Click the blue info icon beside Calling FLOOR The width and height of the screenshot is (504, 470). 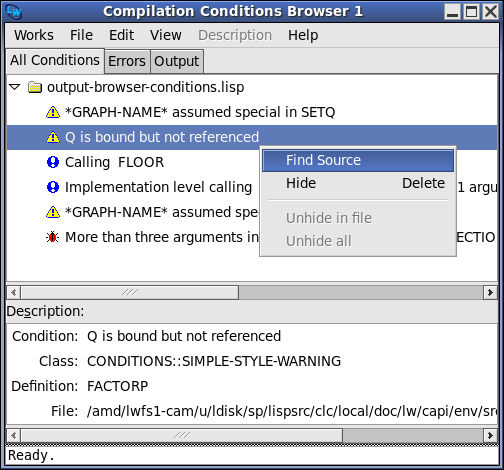tap(53, 162)
